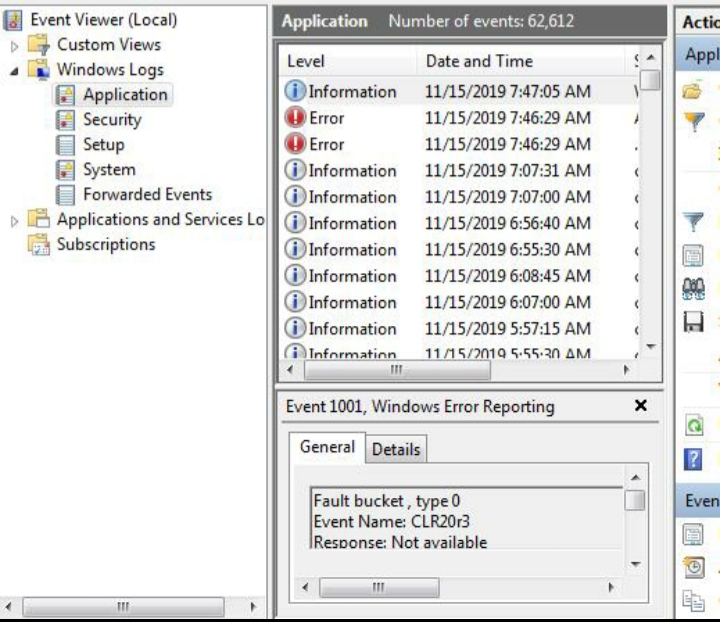
Task: Select Information event at 6:56:40 AM
Action: (458, 223)
